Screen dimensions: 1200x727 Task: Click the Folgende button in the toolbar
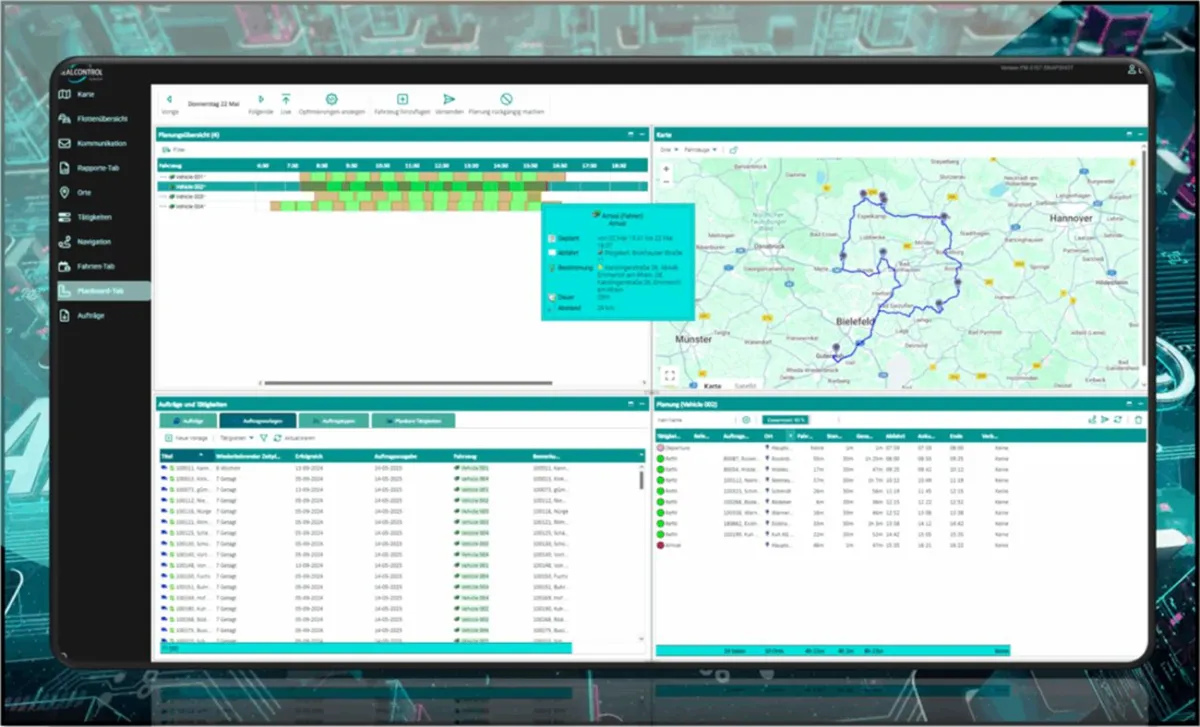pyautogui.click(x=260, y=97)
